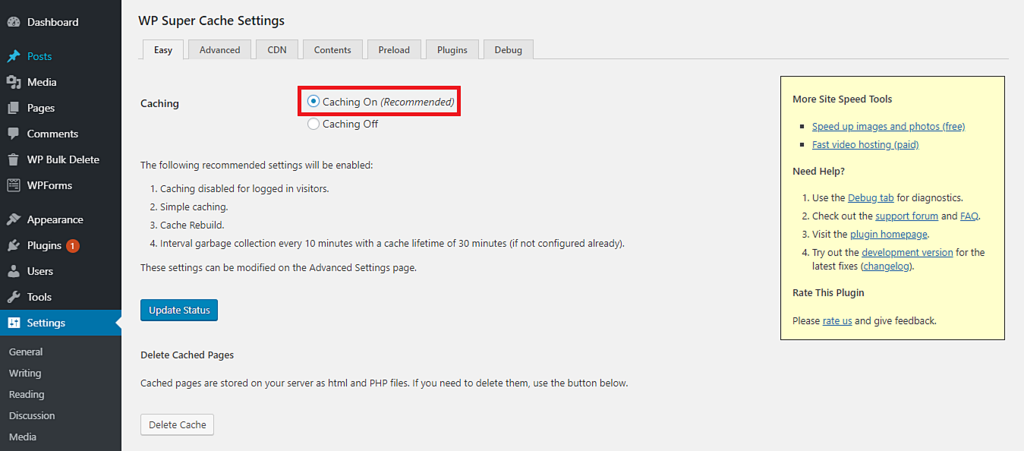Visit the plugin homepage link
This screenshot has height=451, width=1024.
pos(889,234)
